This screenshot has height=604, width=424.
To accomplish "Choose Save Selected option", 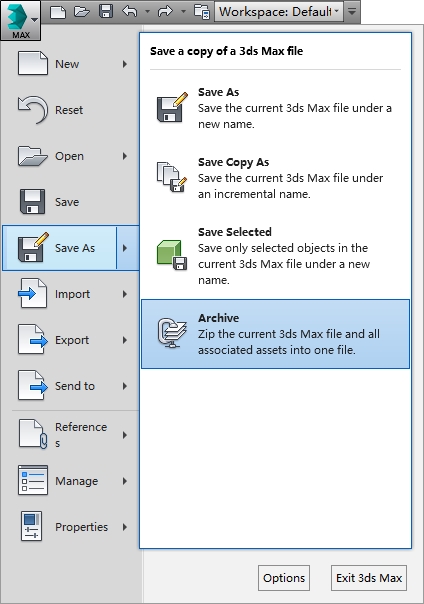I will click(275, 256).
